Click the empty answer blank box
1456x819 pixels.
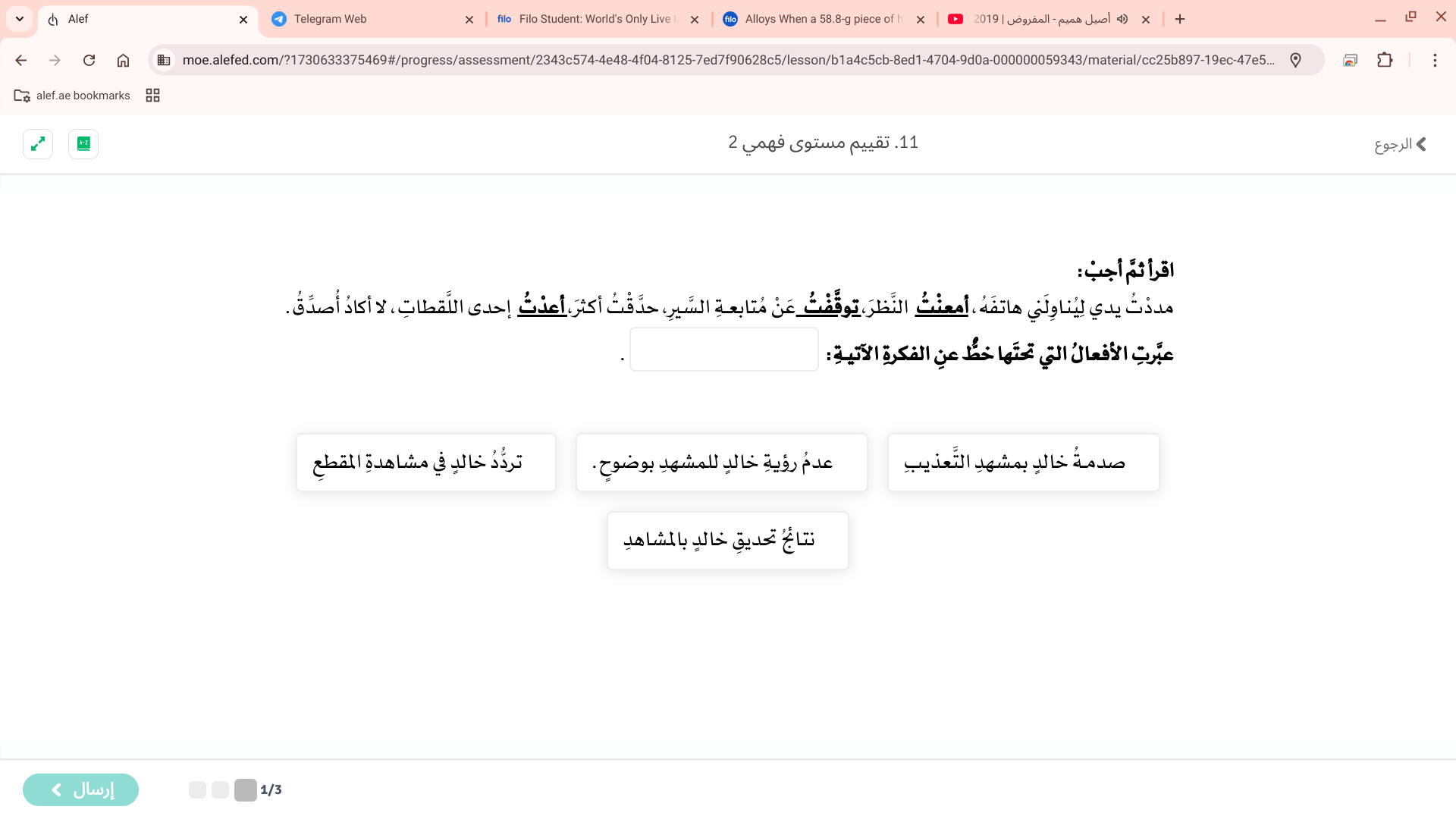point(723,350)
